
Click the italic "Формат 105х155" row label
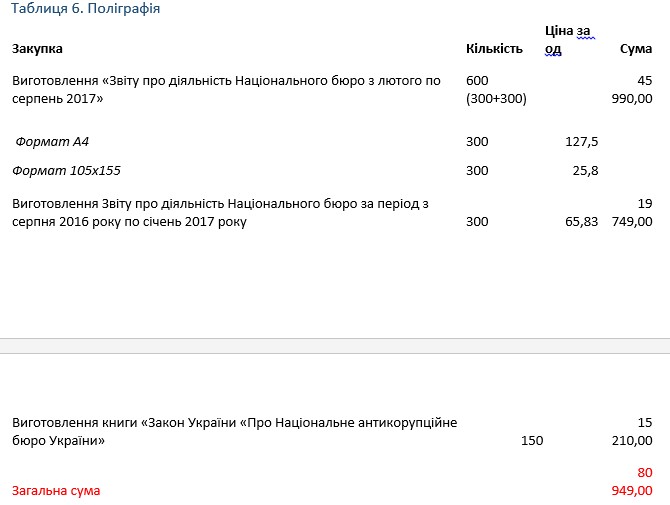pyautogui.click(x=66, y=171)
